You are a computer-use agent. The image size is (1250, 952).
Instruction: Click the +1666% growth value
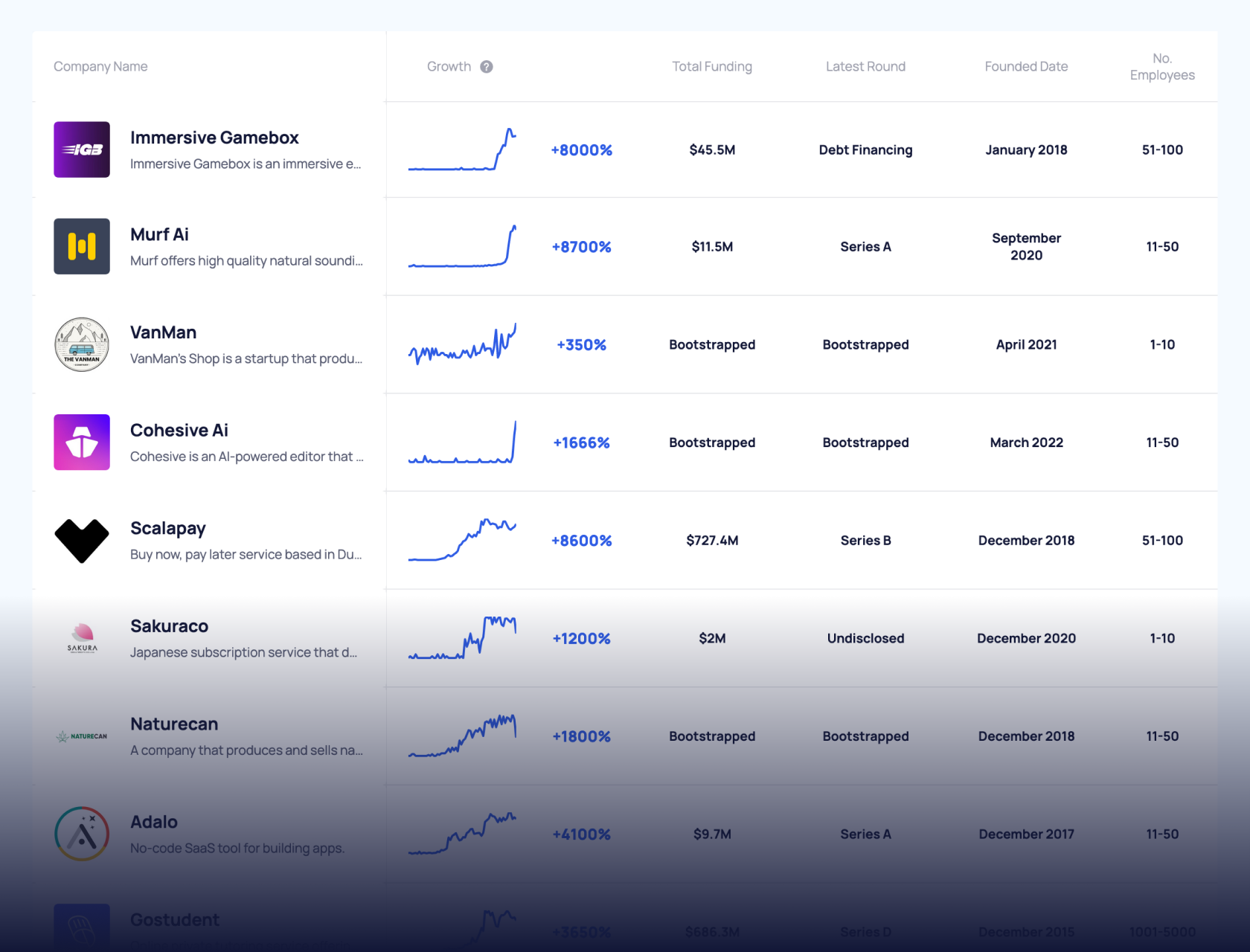pyautogui.click(x=582, y=443)
